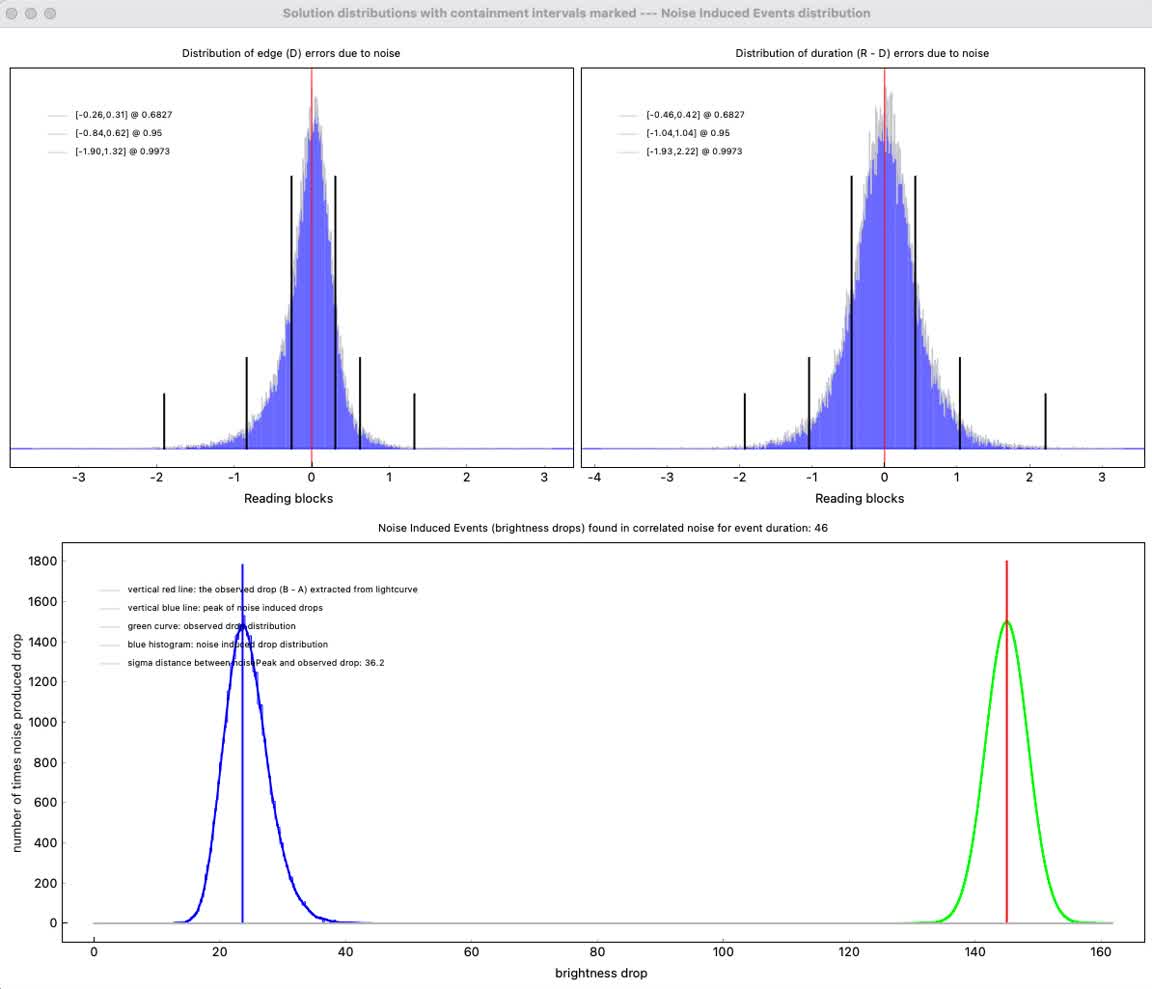Screen dimensions: 1152x989
Task: Click the "brightness drop" x-axis label
Action: click(602, 973)
